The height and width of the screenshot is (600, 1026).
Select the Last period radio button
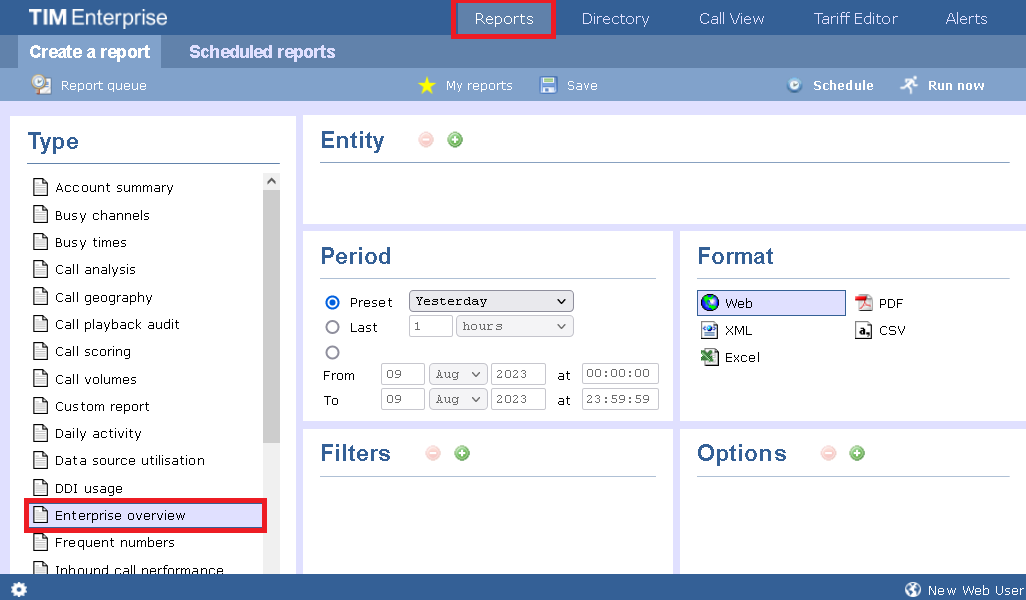(333, 327)
